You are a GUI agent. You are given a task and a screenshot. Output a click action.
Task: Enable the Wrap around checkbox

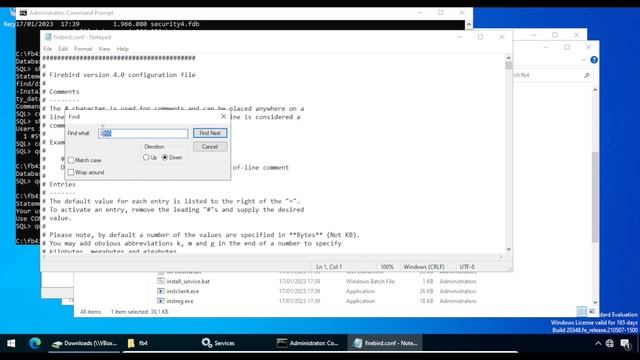click(71, 173)
